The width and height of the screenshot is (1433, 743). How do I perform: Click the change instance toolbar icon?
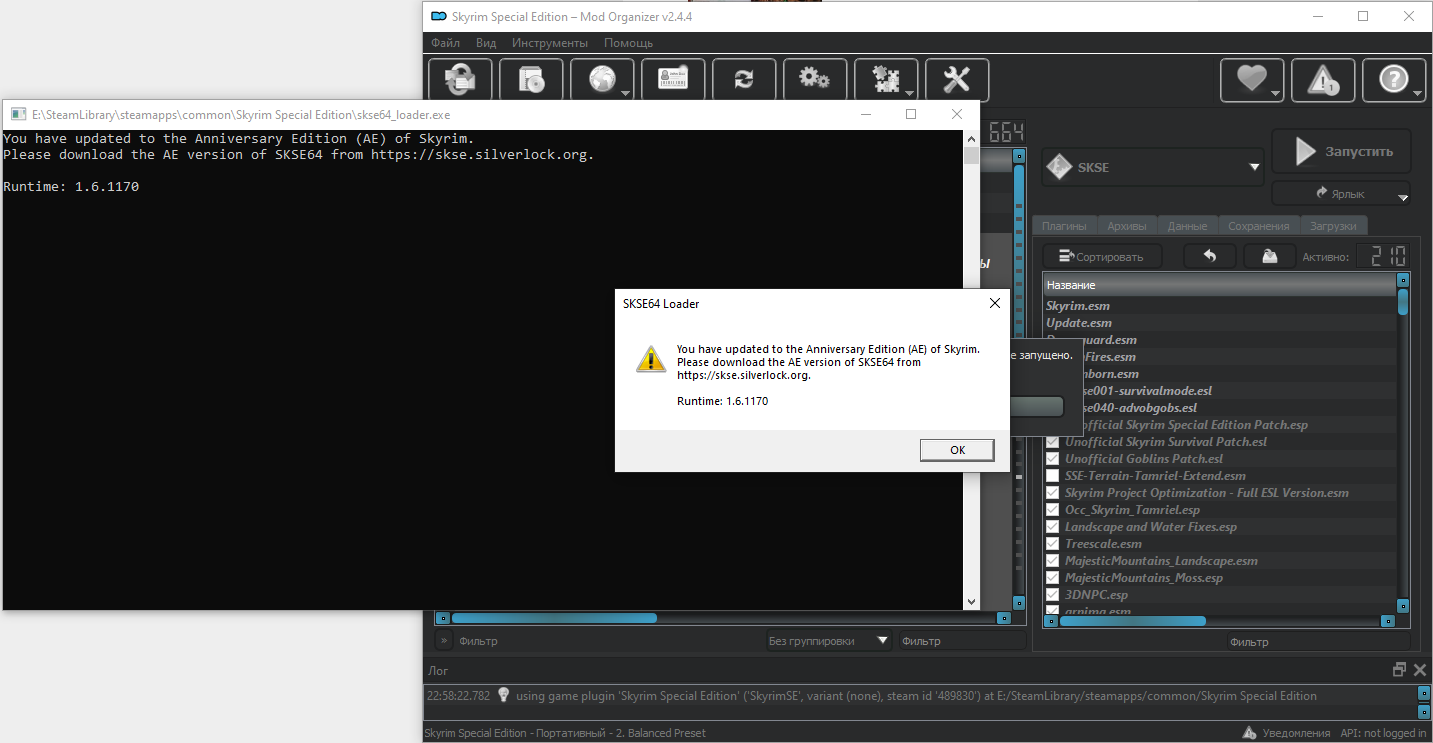(460, 80)
